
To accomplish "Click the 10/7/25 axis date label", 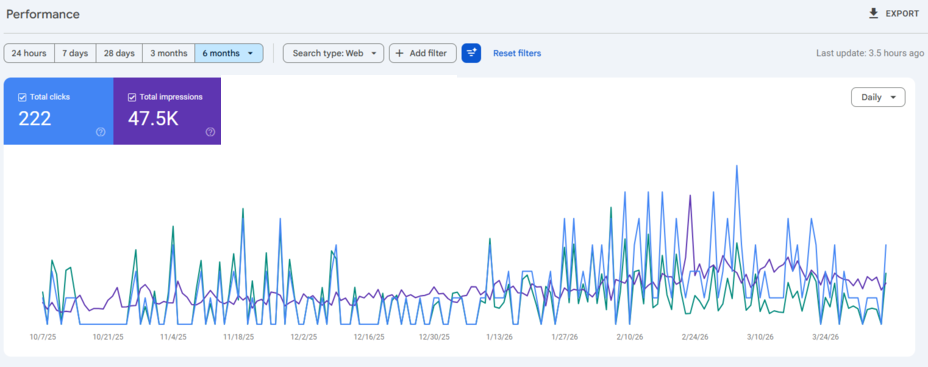I will pyautogui.click(x=43, y=337).
